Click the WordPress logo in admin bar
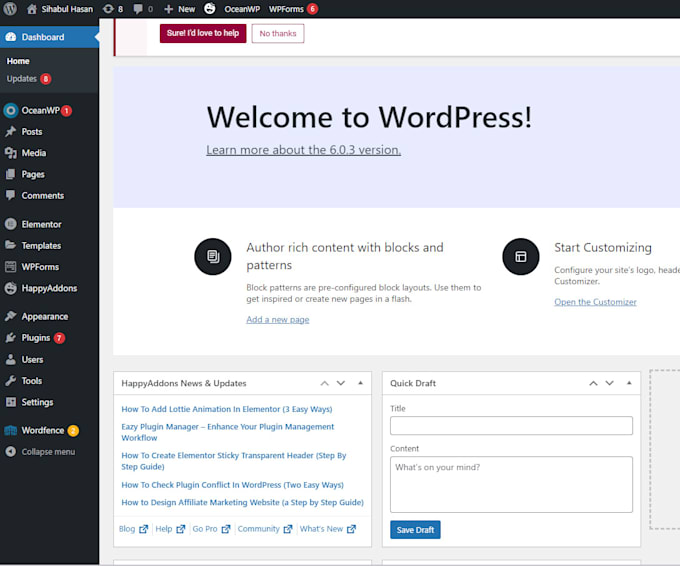This screenshot has width=680, height=566. click(x=10, y=9)
